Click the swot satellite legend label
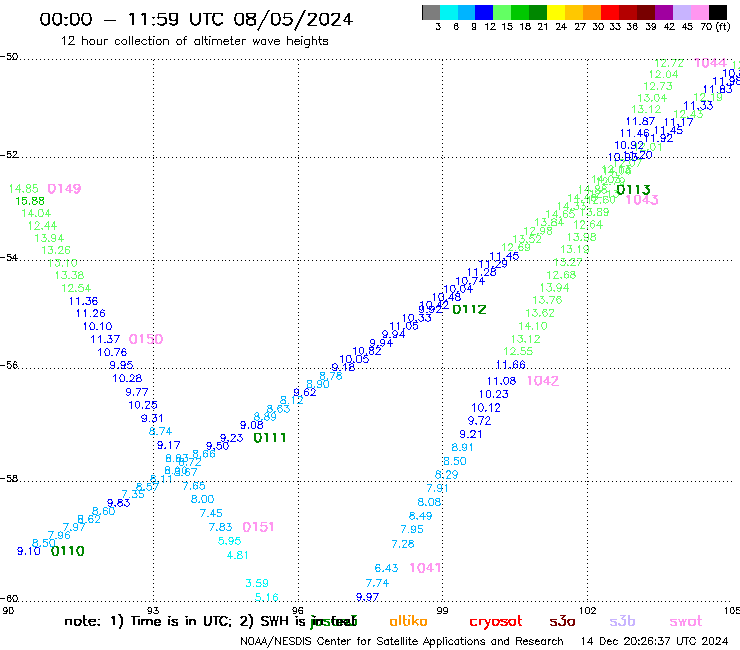 coord(686,621)
